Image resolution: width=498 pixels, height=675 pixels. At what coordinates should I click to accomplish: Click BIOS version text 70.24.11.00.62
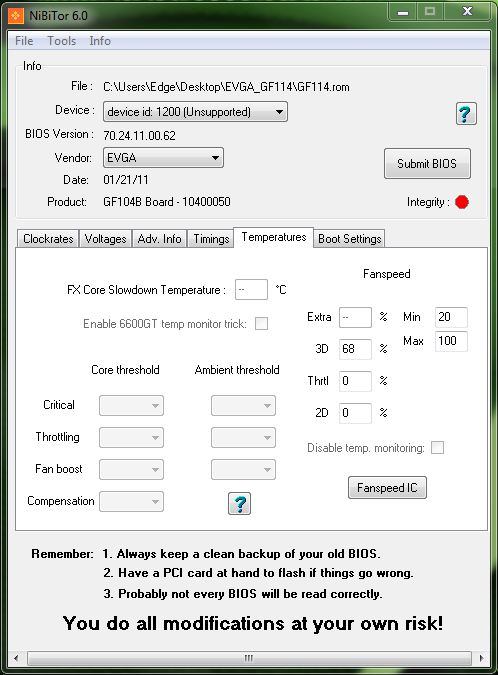click(139, 136)
